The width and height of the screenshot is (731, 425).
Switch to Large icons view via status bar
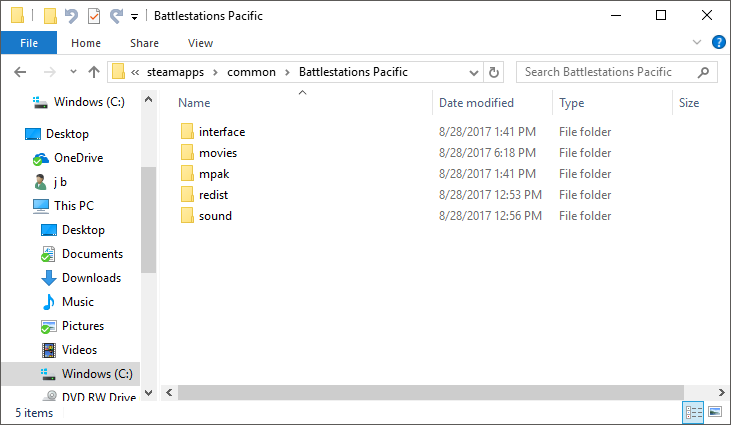pos(715,412)
